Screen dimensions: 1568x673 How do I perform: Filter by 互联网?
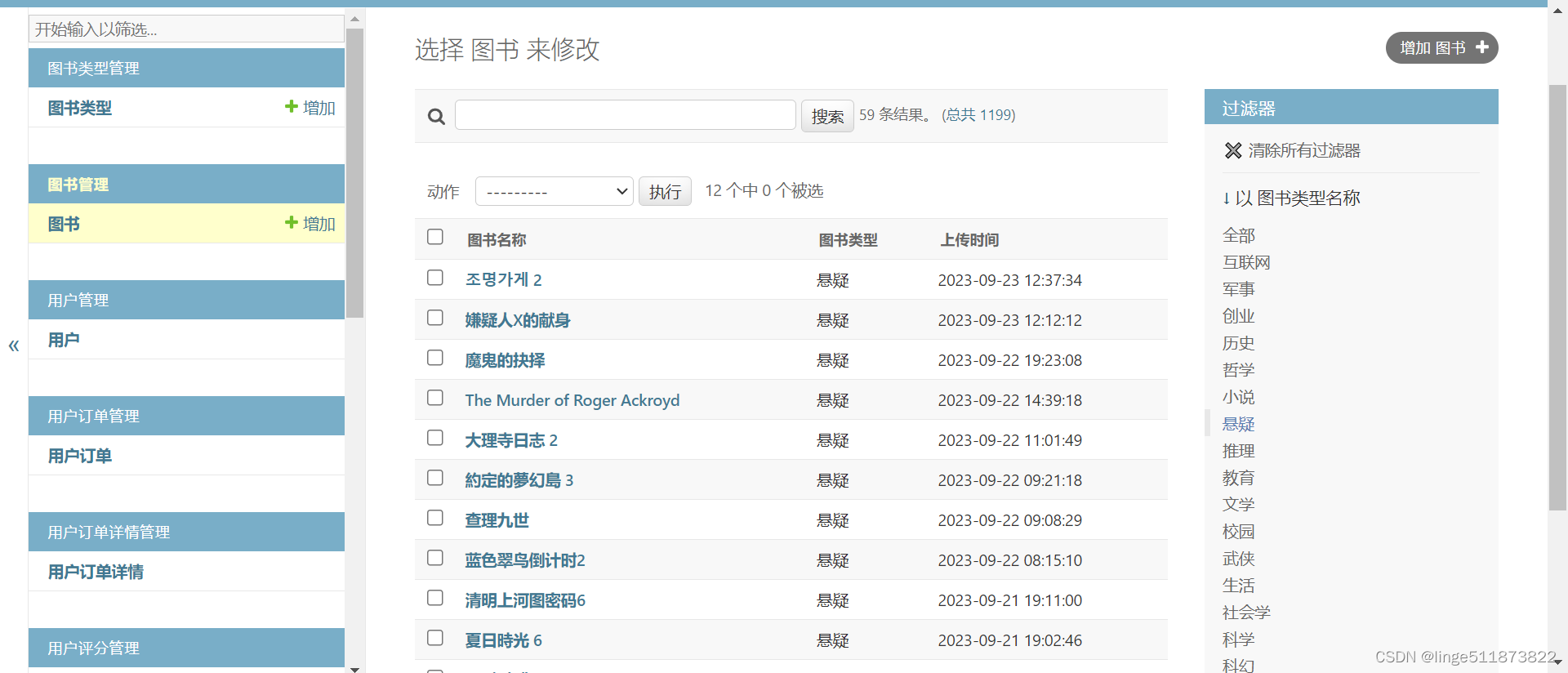point(1246,262)
